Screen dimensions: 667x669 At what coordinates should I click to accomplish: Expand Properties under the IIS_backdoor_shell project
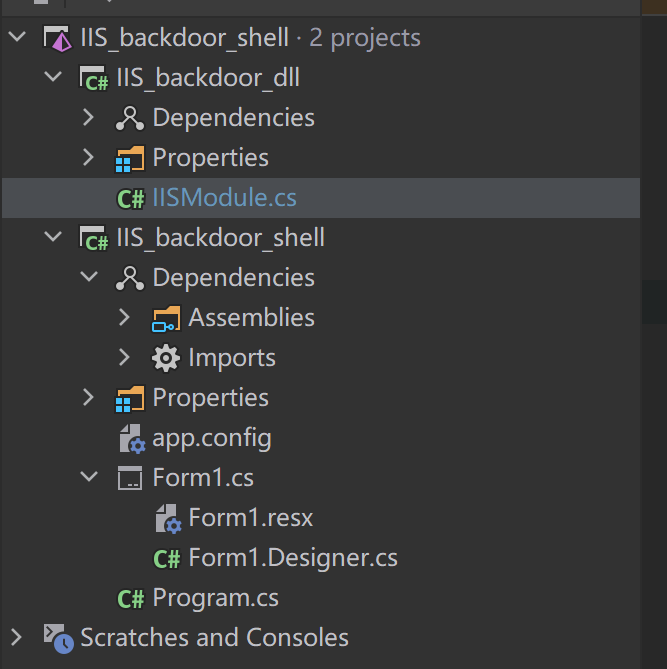(x=88, y=397)
